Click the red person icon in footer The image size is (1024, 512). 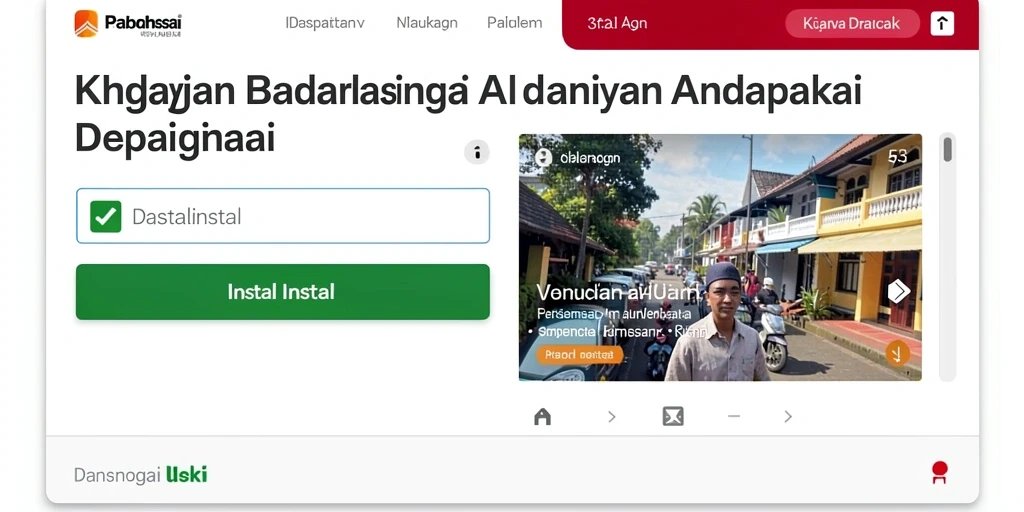(x=940, y=472)
